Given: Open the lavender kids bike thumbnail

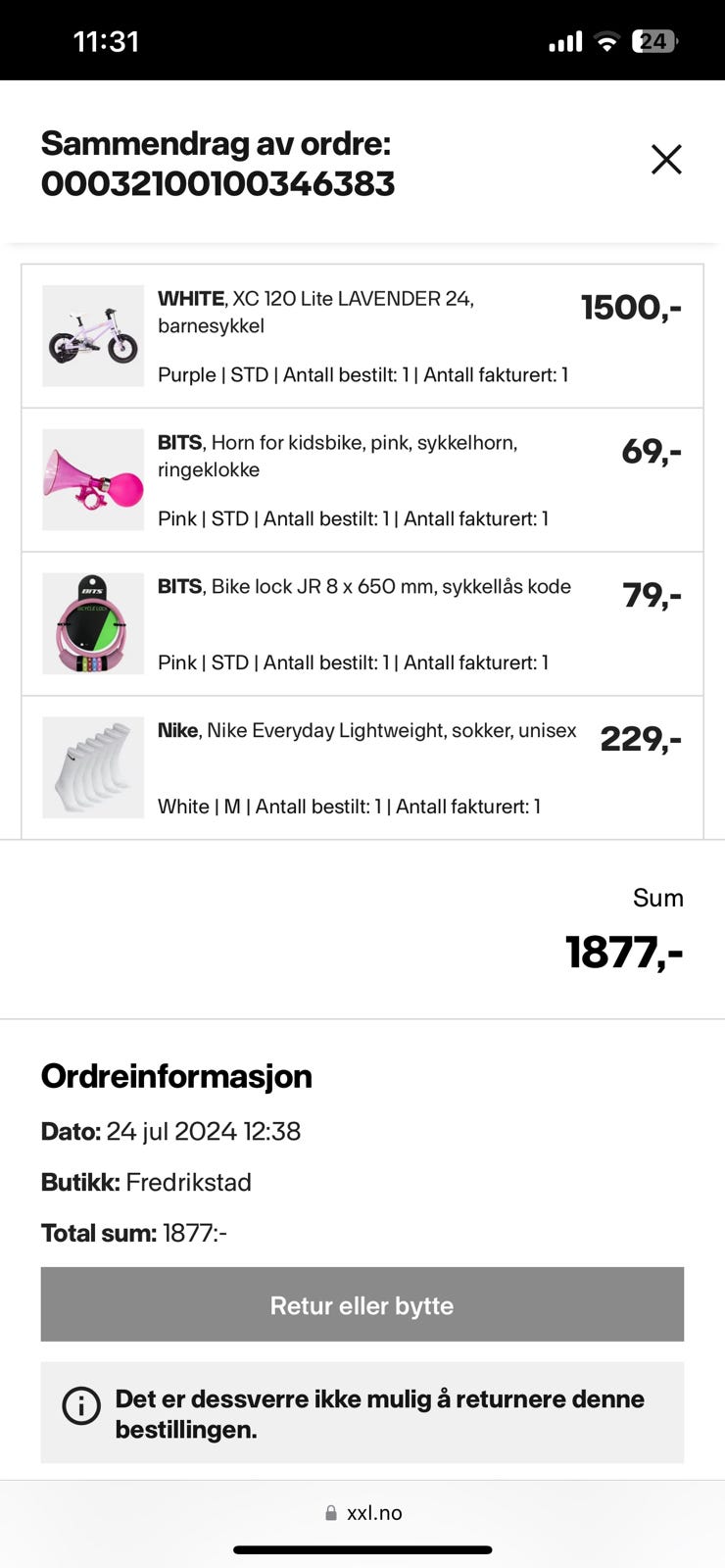Looking at the screenshot, I should point(93,336).
